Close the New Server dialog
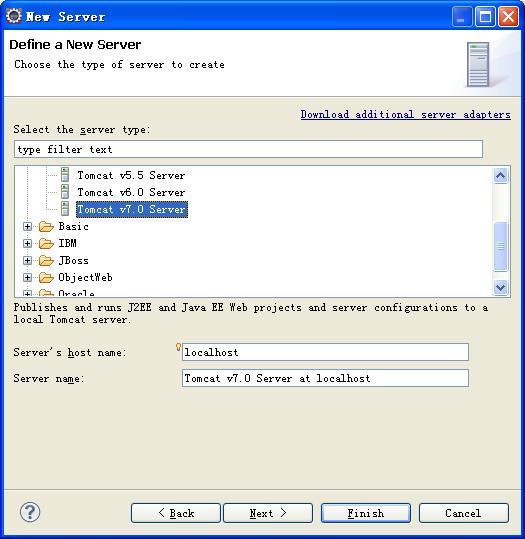The width and height of the screenshot is (525, 539). click(508, 16)
